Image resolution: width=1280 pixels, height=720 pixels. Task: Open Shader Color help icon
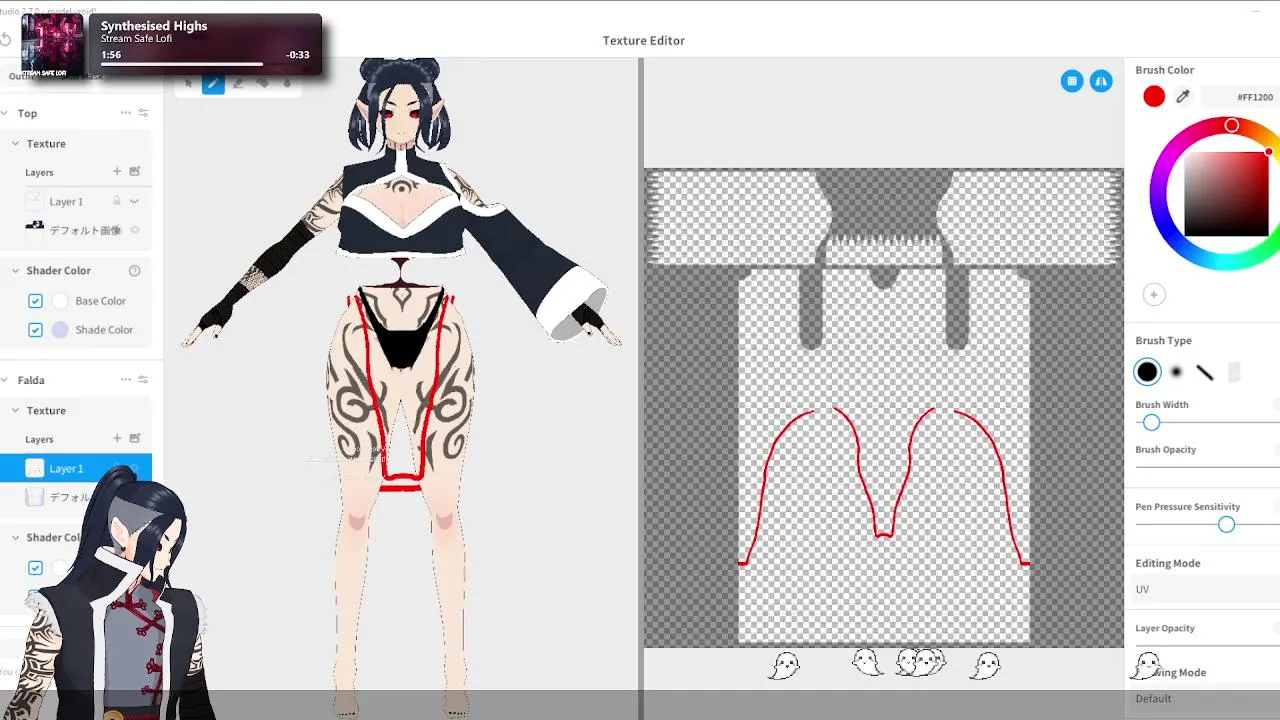[135, 271]
